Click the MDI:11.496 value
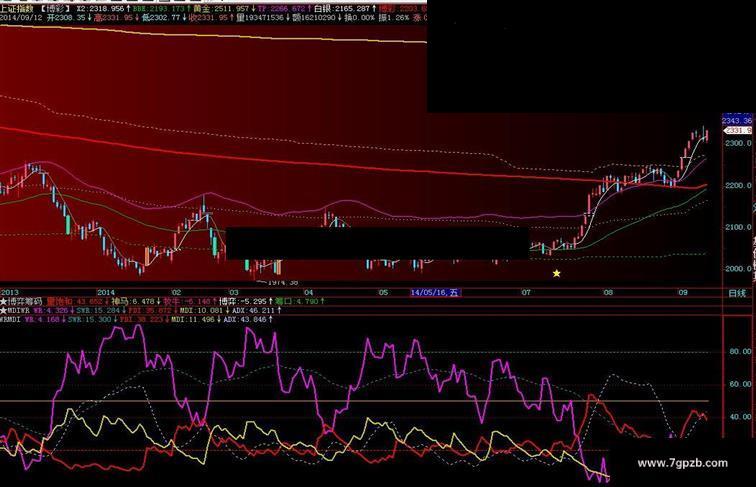This screenshot has width=756, height=487. coord(195,319)
